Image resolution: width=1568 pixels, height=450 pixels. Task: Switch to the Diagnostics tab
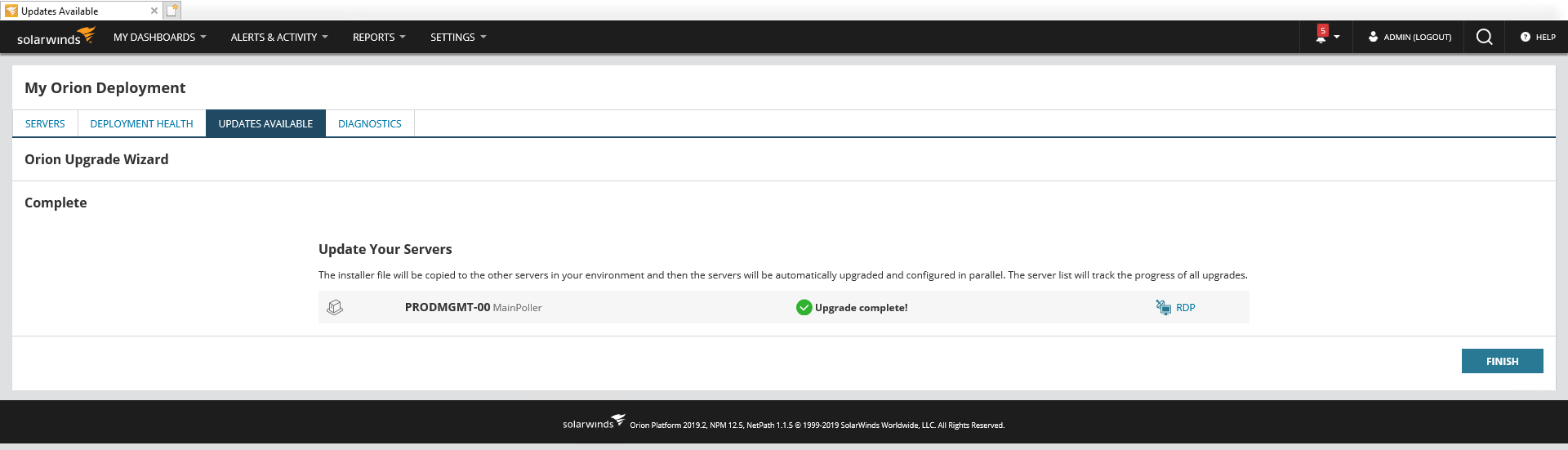pos(370,123)
